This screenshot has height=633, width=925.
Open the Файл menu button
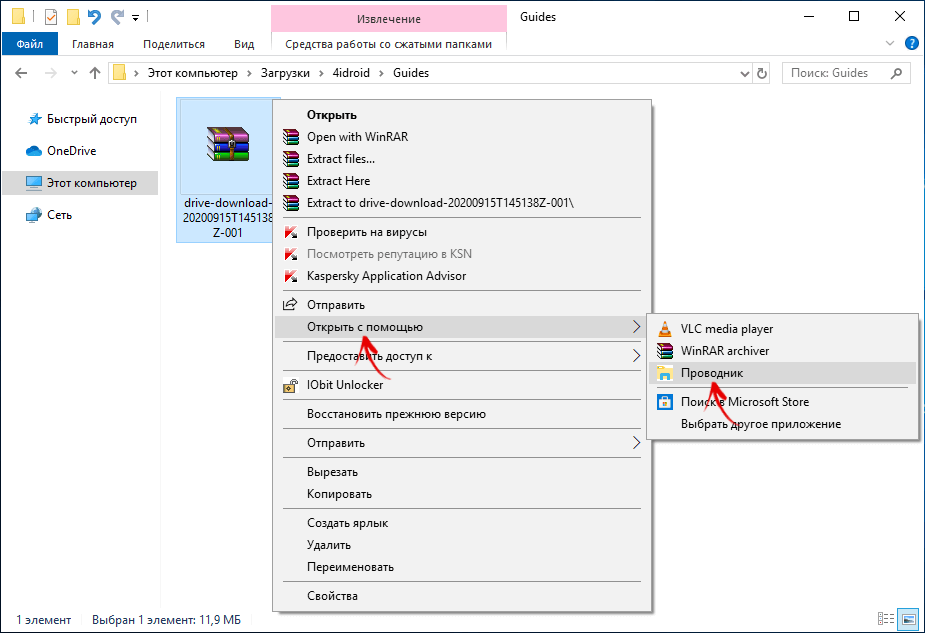click(x=29, y=44)
